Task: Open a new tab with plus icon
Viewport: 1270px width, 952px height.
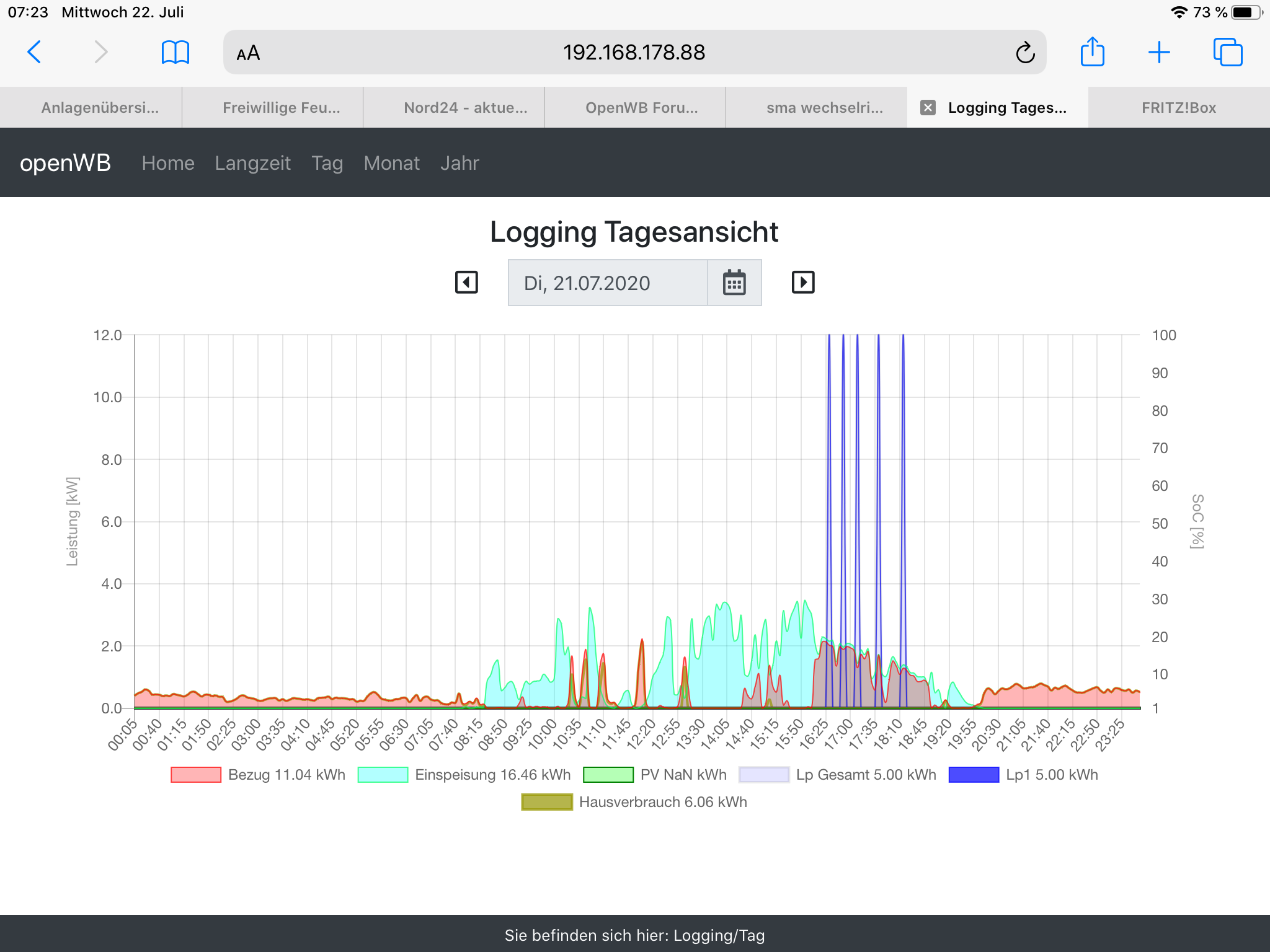Action: (1159, 52)
